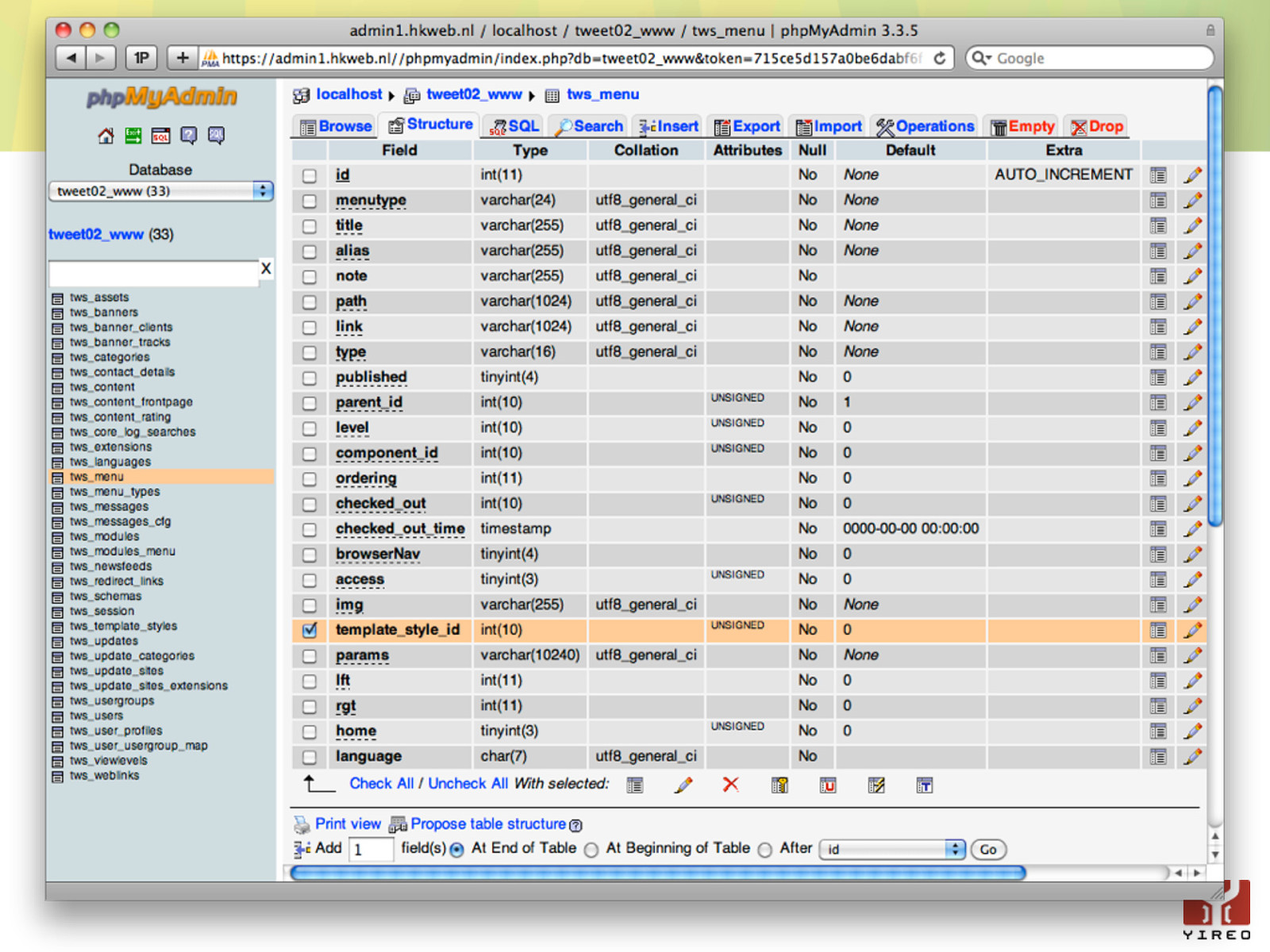Open help icon beside Propose table structure
The height and width of the screenshot is (952, 1270).
(x=576, y=825)
